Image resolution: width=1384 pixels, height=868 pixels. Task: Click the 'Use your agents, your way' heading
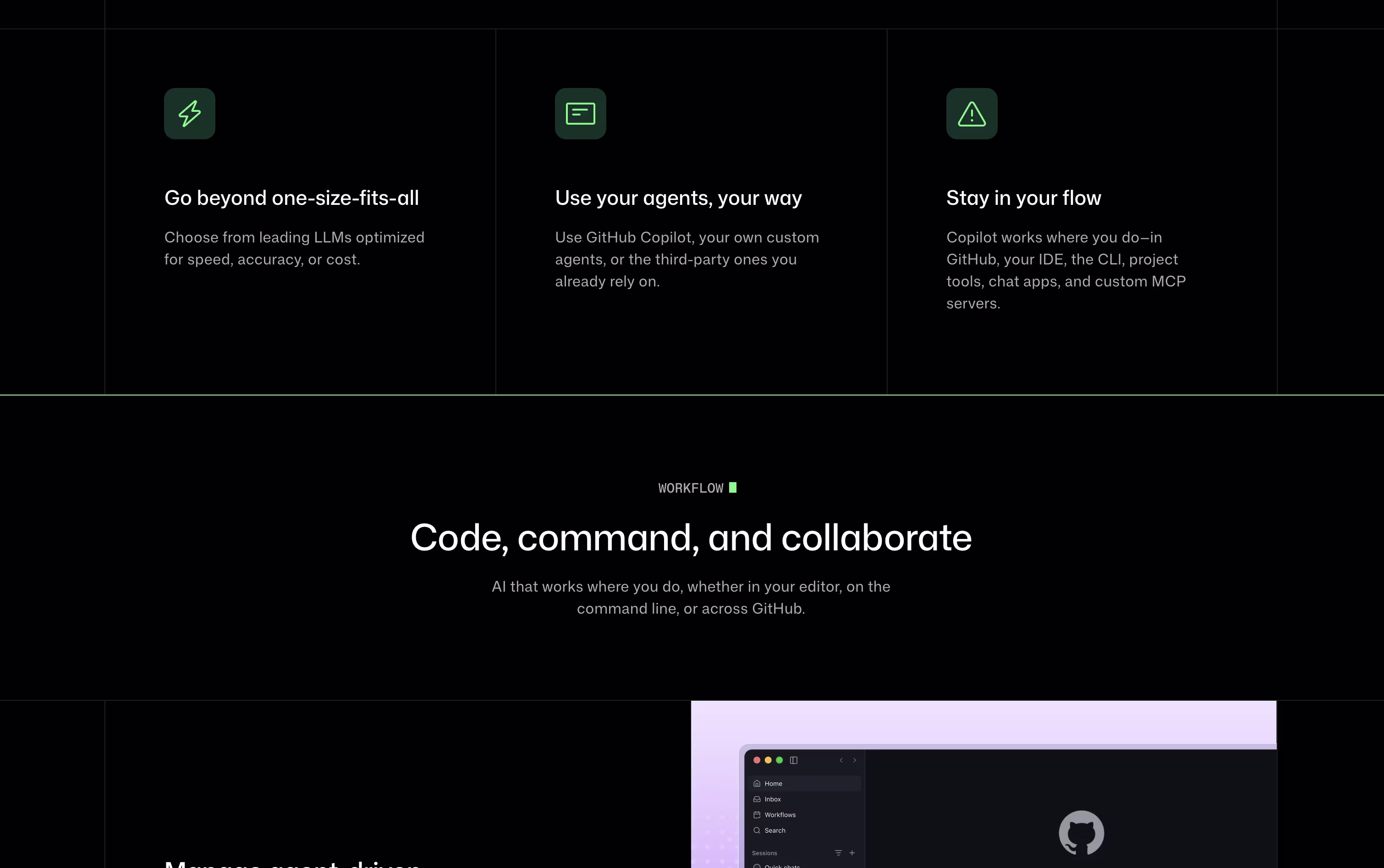(x=679, y=198)
